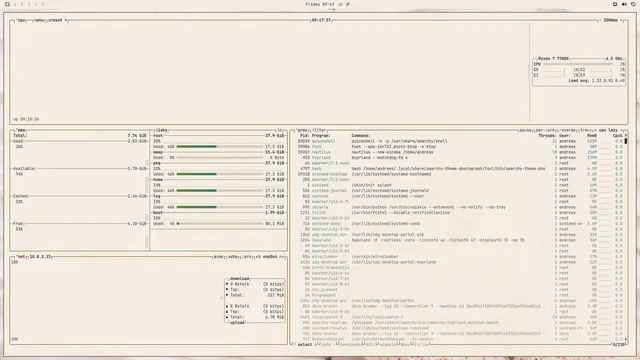640x360 pixels.
Task: Click the select option in proc footer
Action: (304, 345)
